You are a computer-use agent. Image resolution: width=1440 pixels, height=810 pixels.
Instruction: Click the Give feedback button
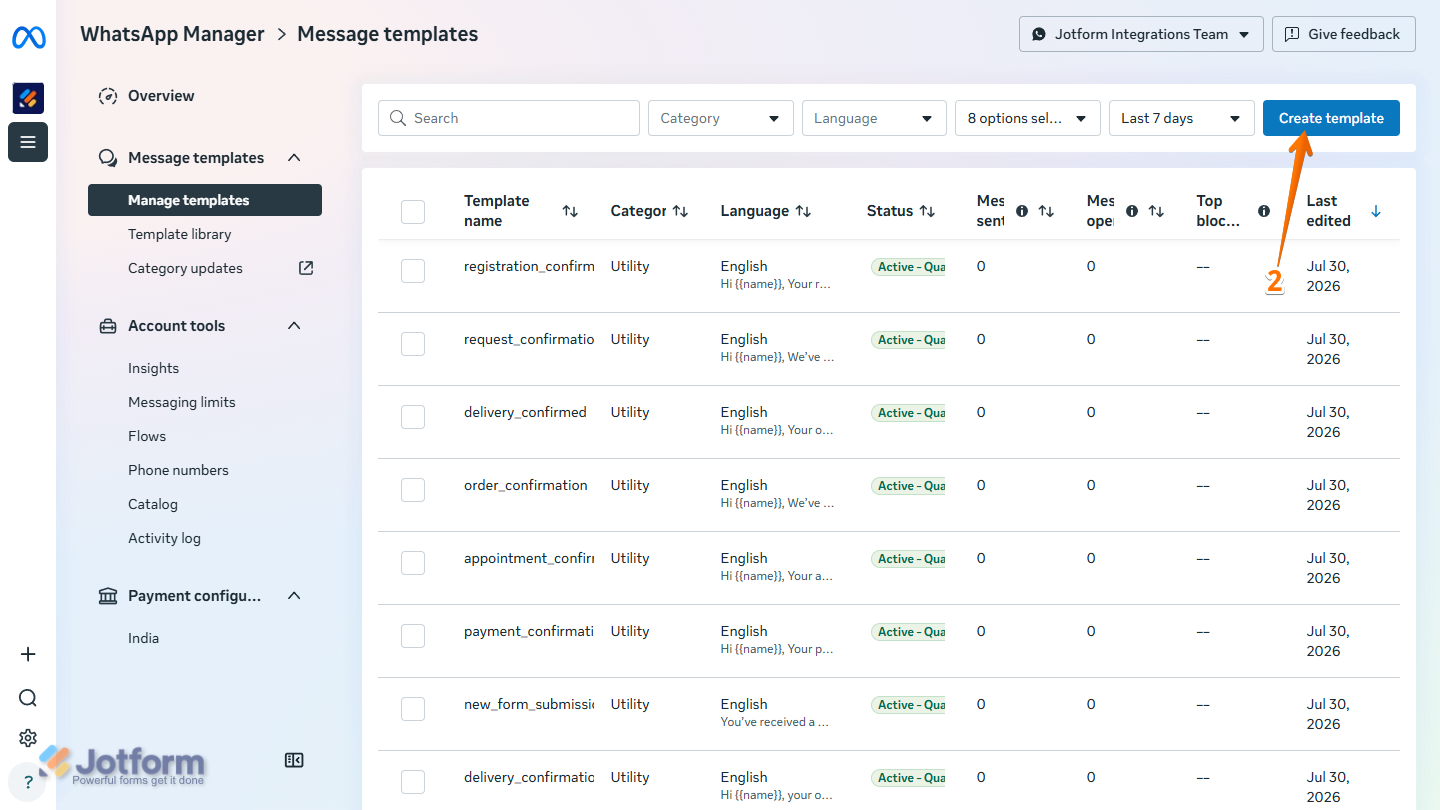coord(1344,34)
